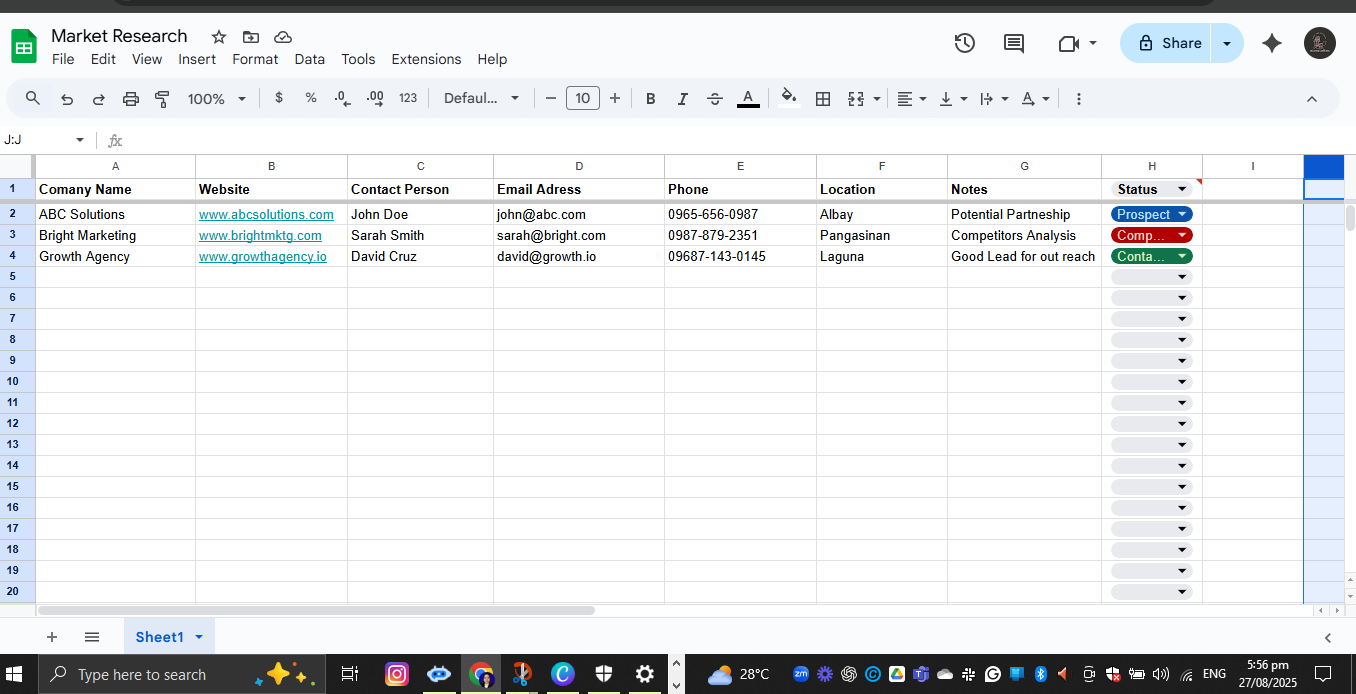Click the merge cells icon
The width and height of the screenshot is (1356, 694).
pyautogui.click(x=856, y=99)
